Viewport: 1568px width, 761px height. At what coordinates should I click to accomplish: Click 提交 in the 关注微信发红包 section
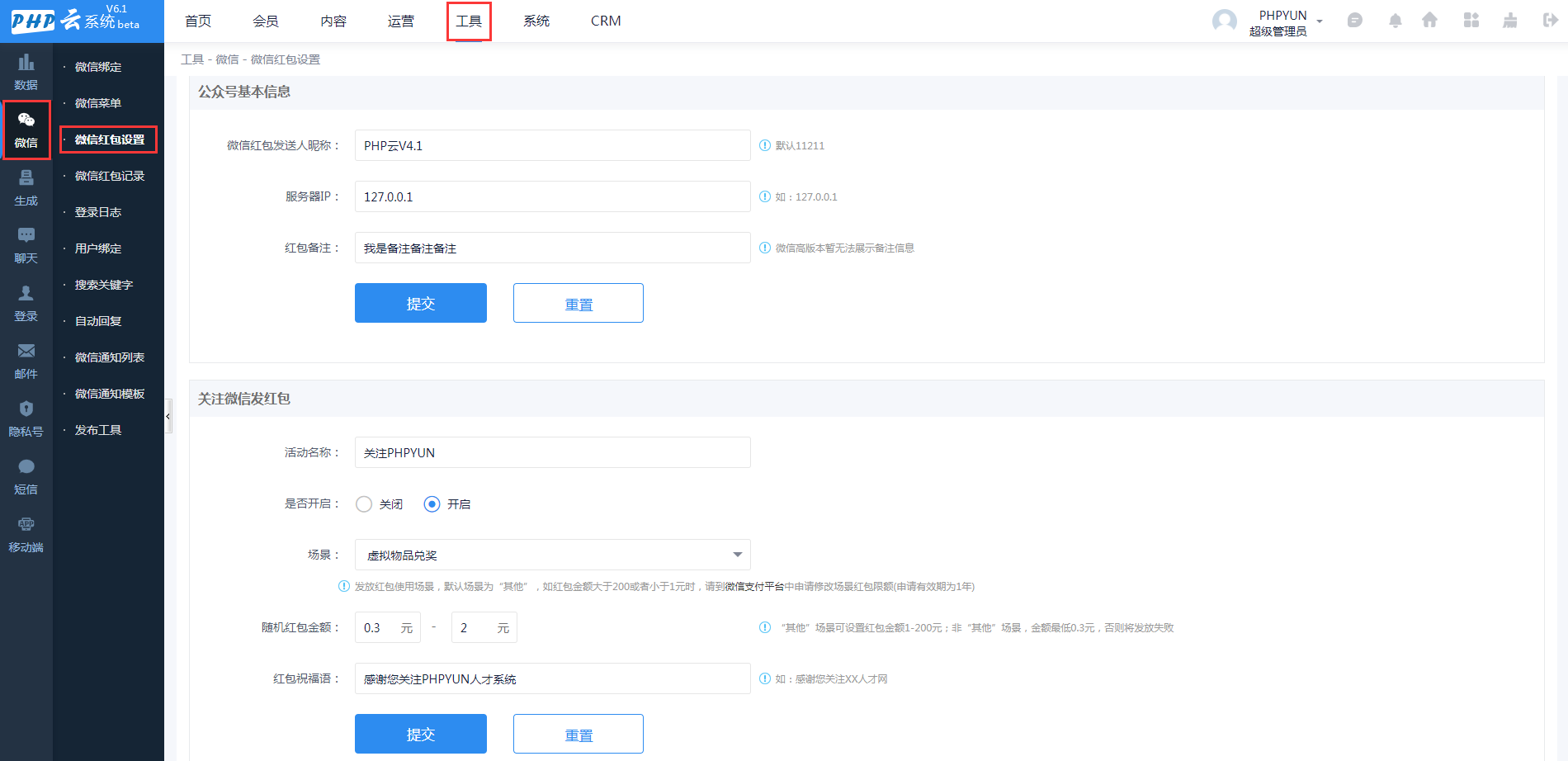tap(421, 734)
